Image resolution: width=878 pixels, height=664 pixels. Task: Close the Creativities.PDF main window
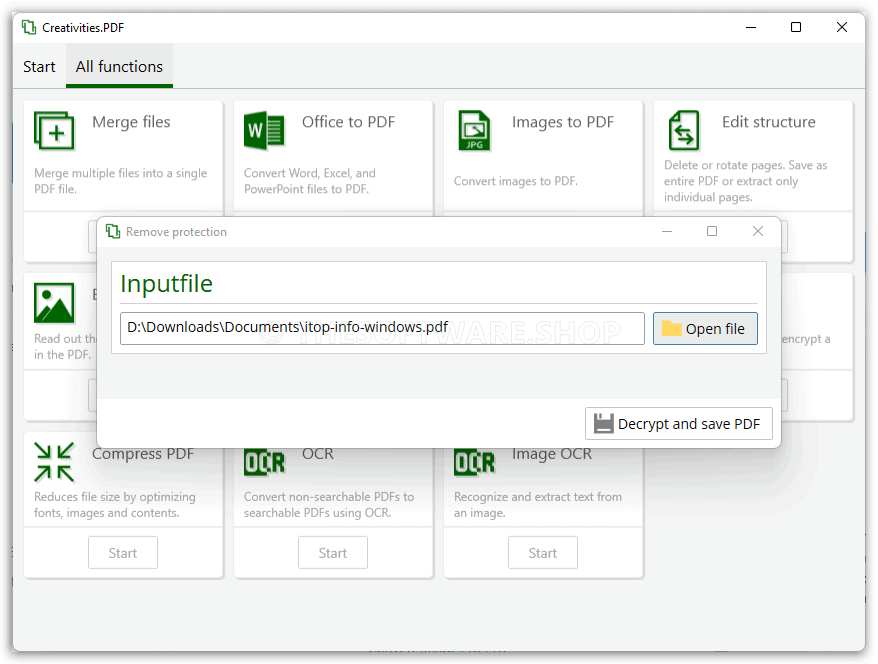(842, 27)
